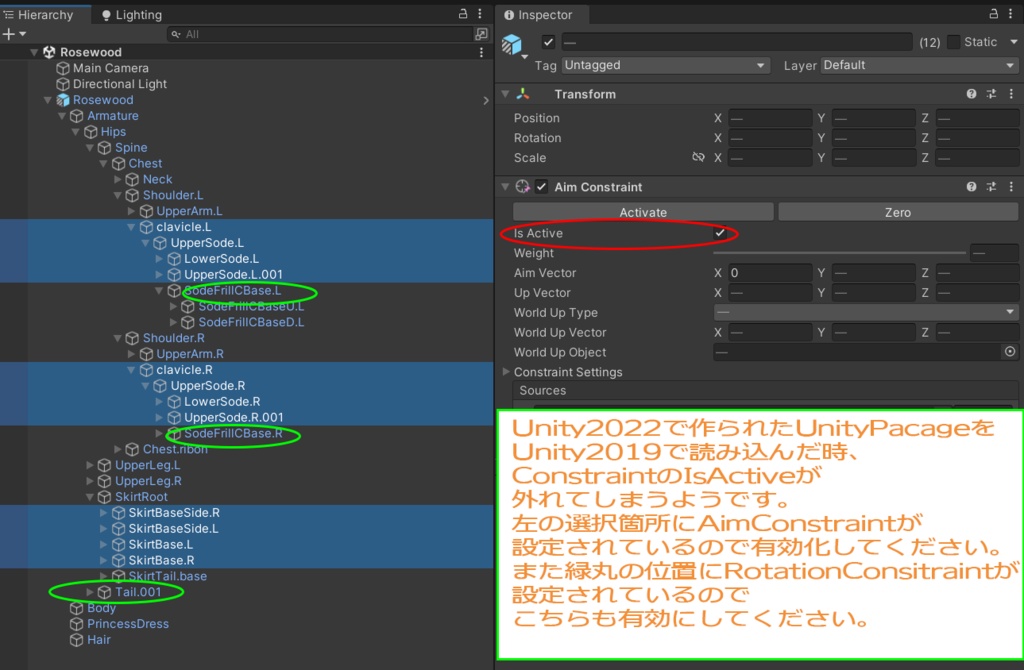
Task: Expand the Neck bone foldout
Action: tap(118, 179)
